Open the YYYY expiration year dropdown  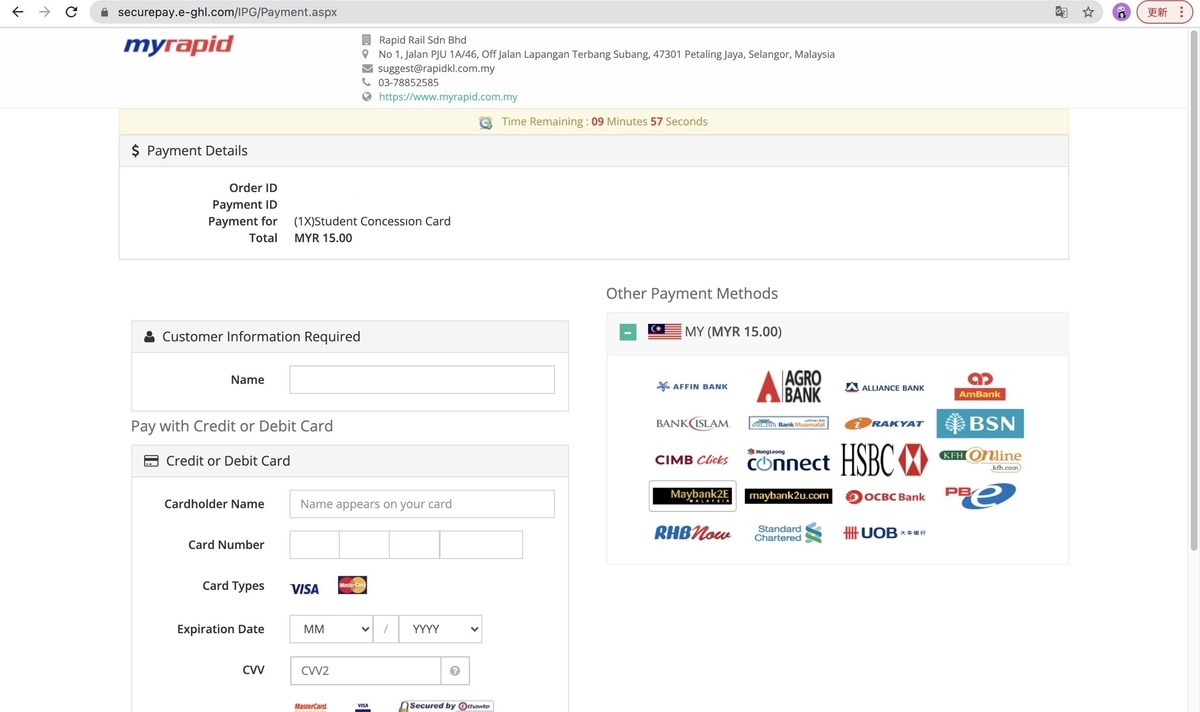[x=440, y=629]
